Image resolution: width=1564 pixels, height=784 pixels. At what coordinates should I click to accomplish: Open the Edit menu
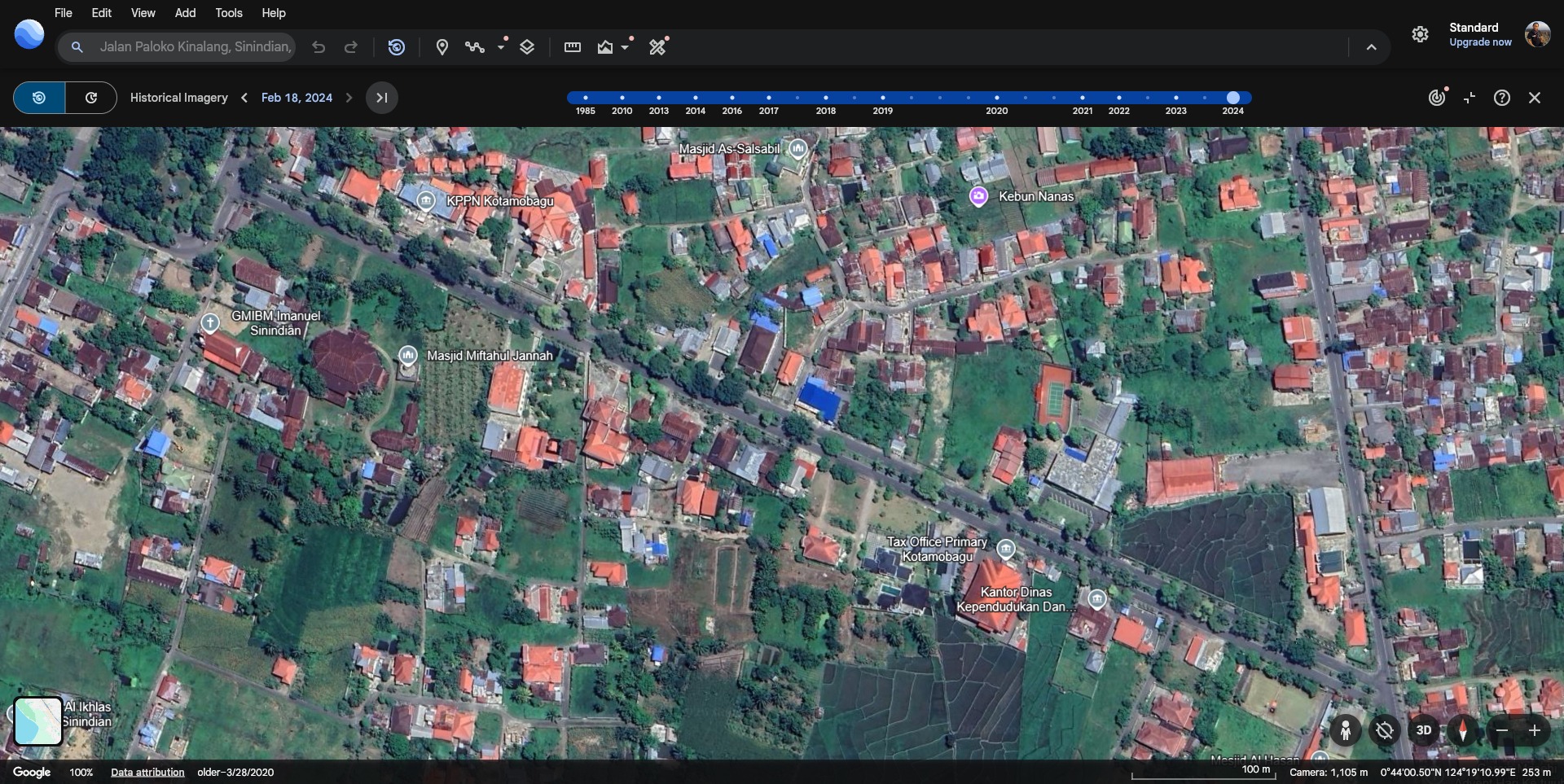pos(102,13)
